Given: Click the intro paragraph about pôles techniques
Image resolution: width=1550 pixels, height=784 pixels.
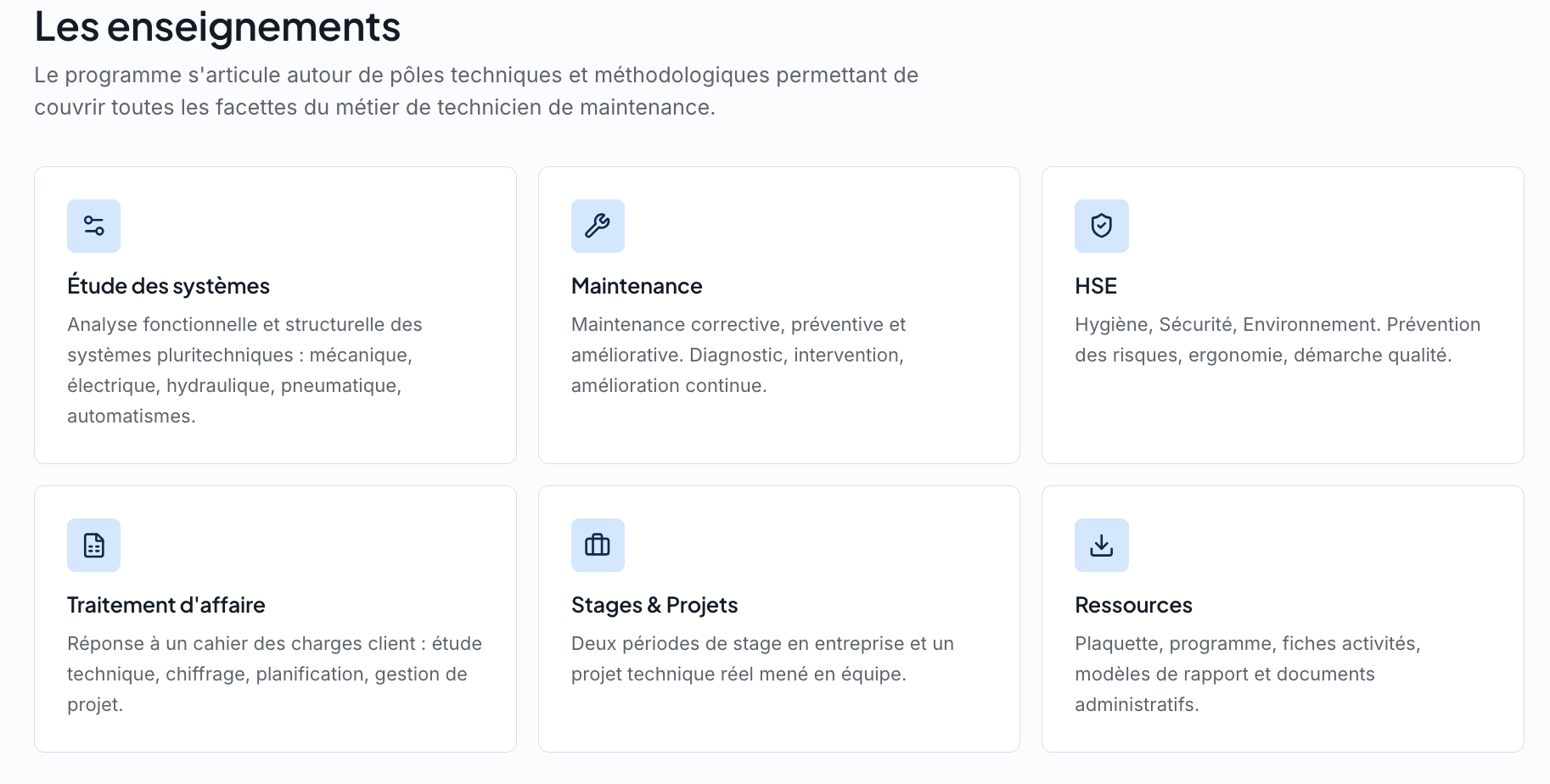Looking at the screenshot, I should pos(476,91).
